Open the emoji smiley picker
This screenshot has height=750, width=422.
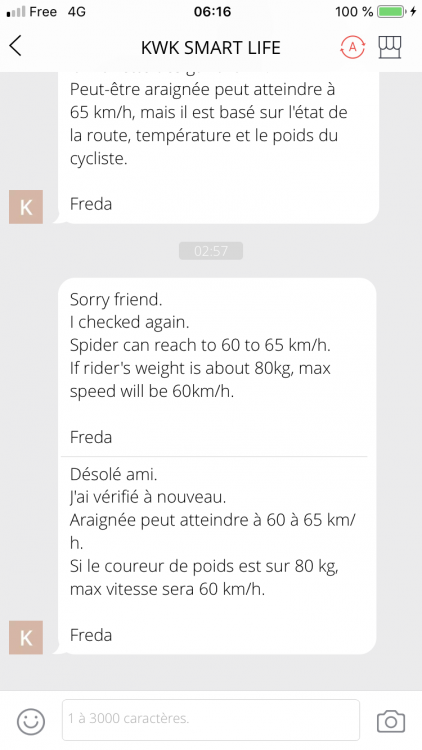(x=31, y=721)
